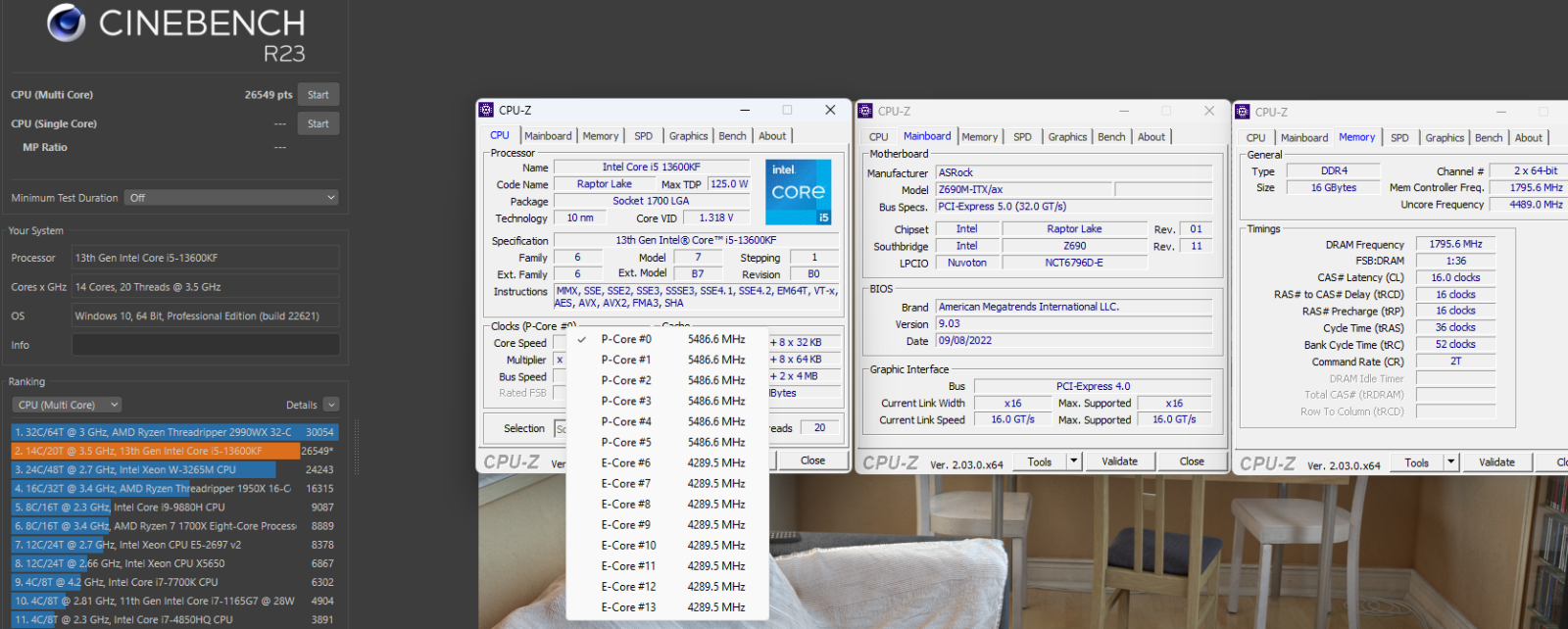This screenshot has width=1568, height=629.
Task: Expand the Details arrow in Ranking
Action: [x=331, y=405]
